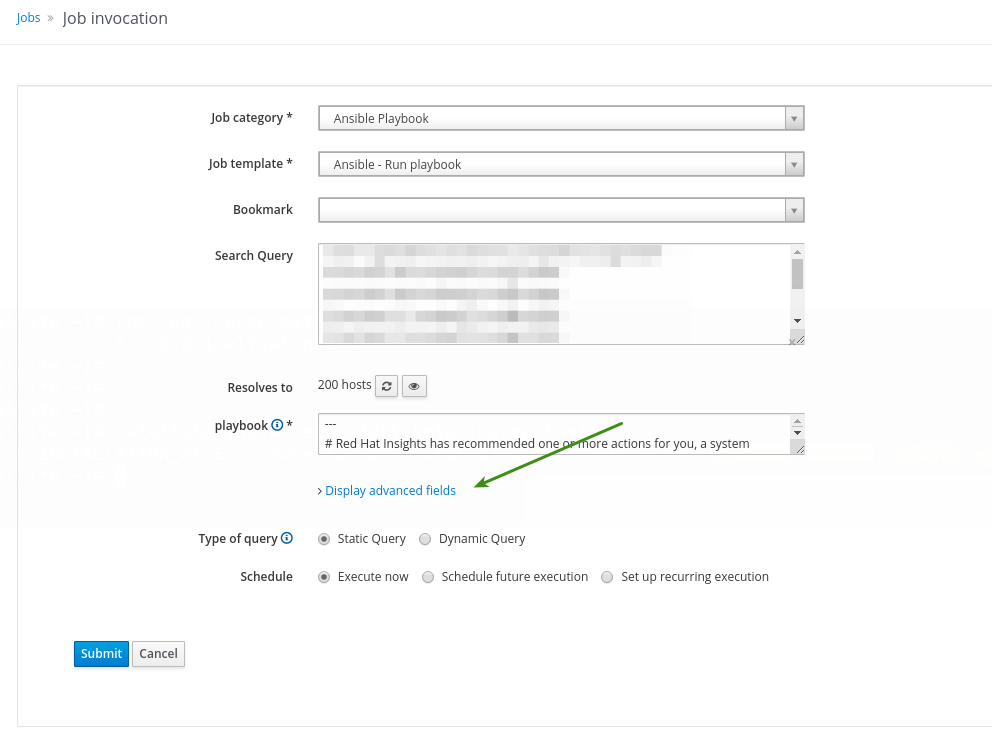This screenshot has width=992, height=747.
Task: Click the Cancel button
Action: point(158,654)
